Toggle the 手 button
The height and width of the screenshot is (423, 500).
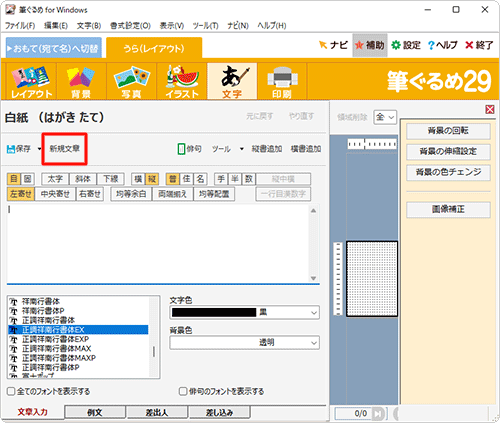coord(221,179)
